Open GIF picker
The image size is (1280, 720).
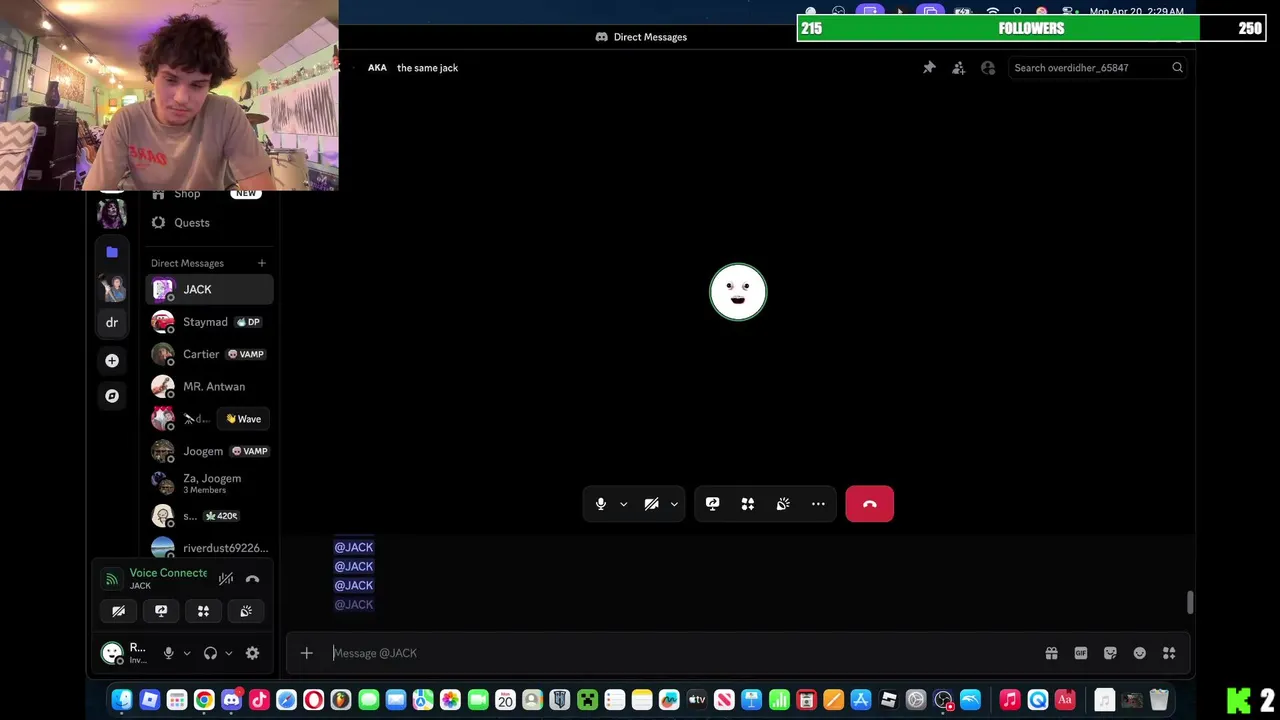(x=1081, y=653)
